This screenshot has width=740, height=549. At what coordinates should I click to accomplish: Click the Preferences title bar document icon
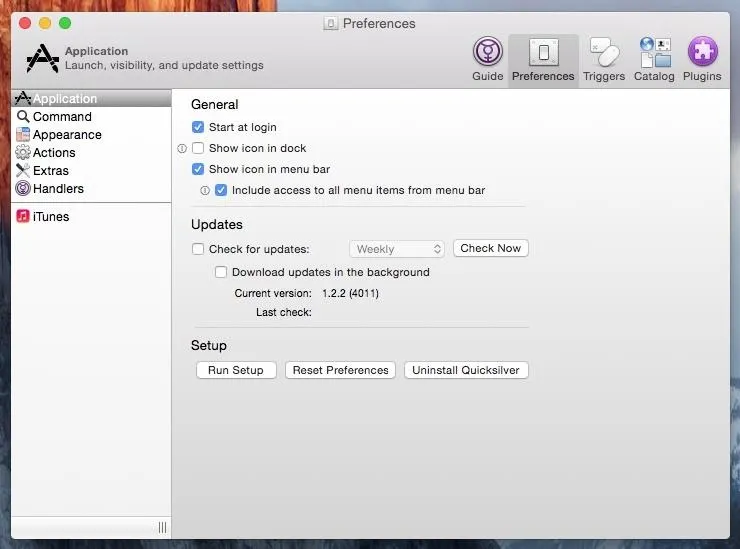(x=331, y=24)
